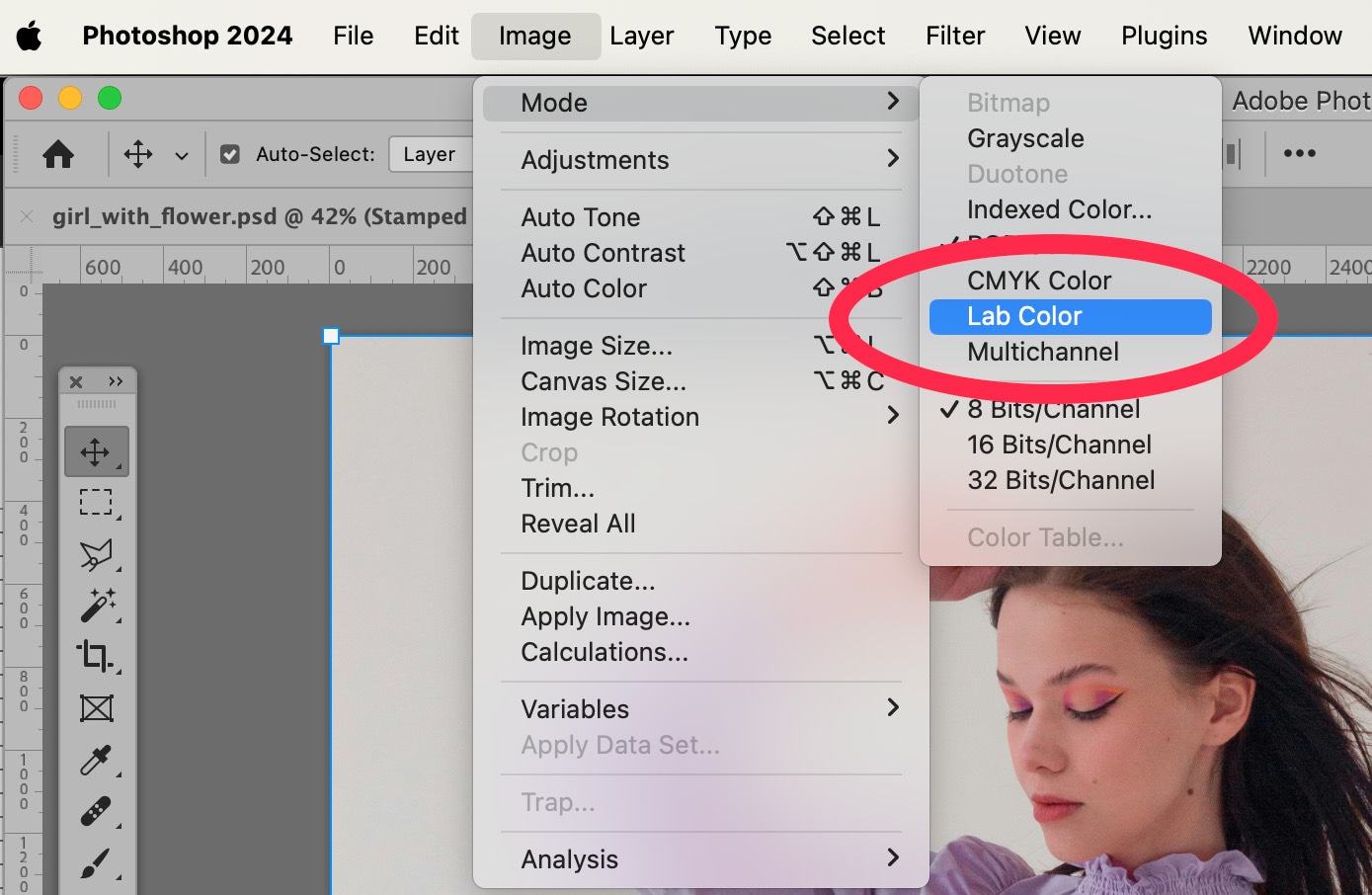Pick the Magic Wand tool
Image resolution: width=1372 pixels, height=895 pixels.
(96, 606)
